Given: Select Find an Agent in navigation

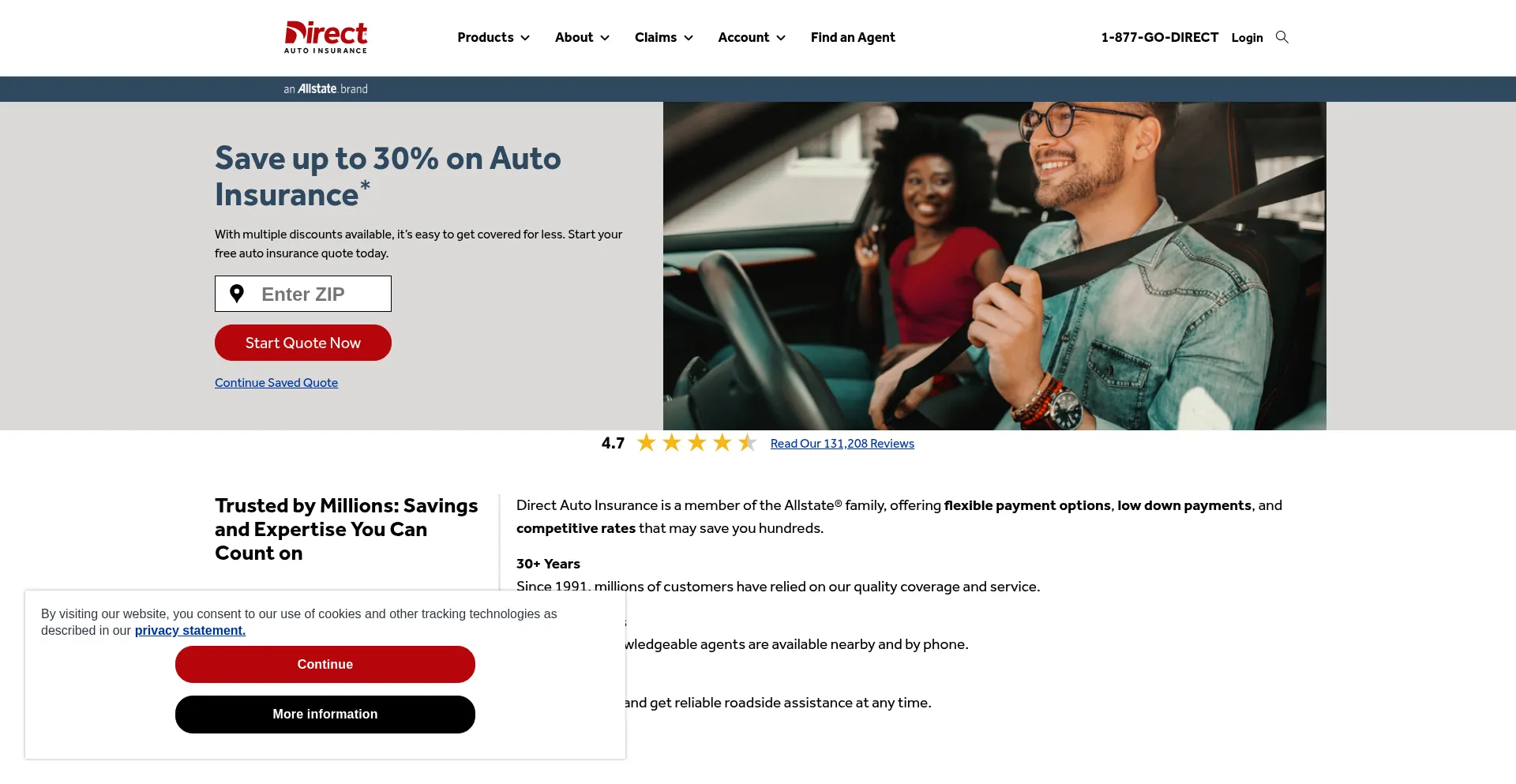Looking at the screenshot, I should click(853, 37).
